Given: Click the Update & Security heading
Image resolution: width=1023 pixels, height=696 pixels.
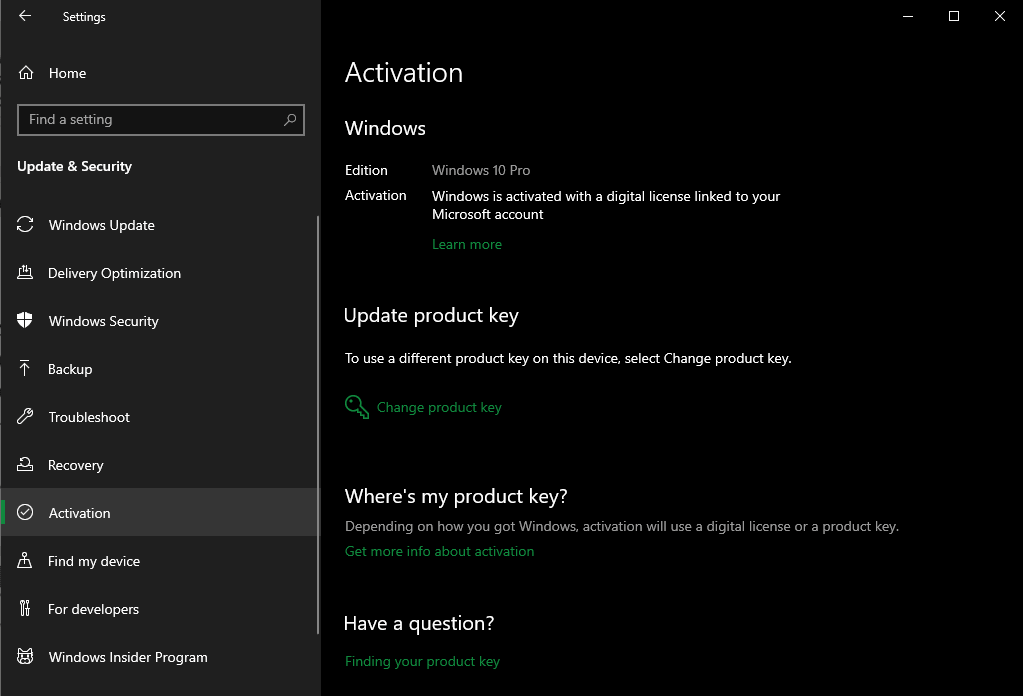Looking at the screenshot, I should pos(74,166).
